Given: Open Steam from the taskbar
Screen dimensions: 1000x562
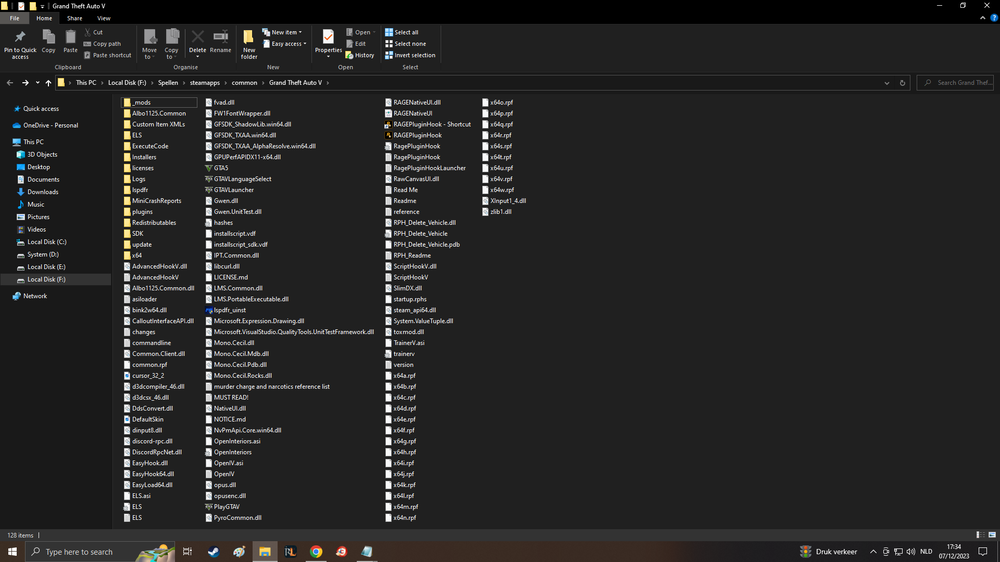Looking at the screenshot, I should (x=213, y=551).
